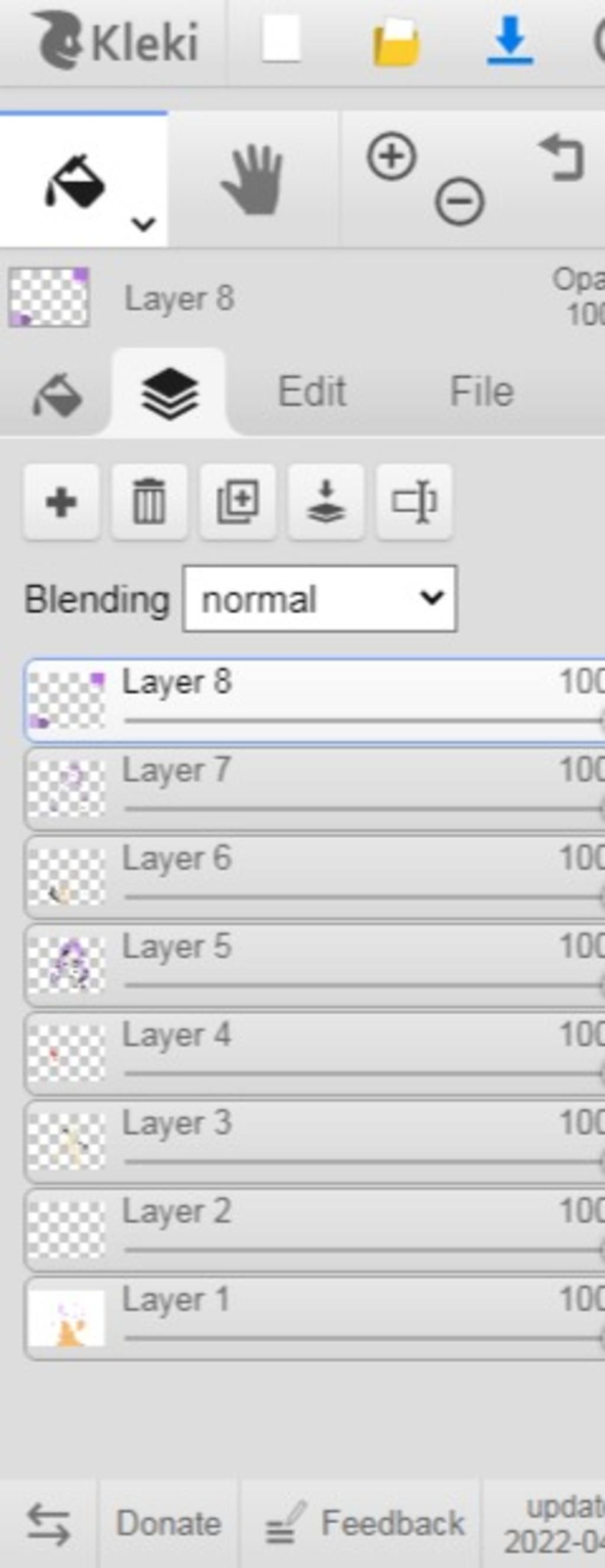605x1568 pixels.
Task: Click the zoom in magnifier icon
Action: [392, 157]
